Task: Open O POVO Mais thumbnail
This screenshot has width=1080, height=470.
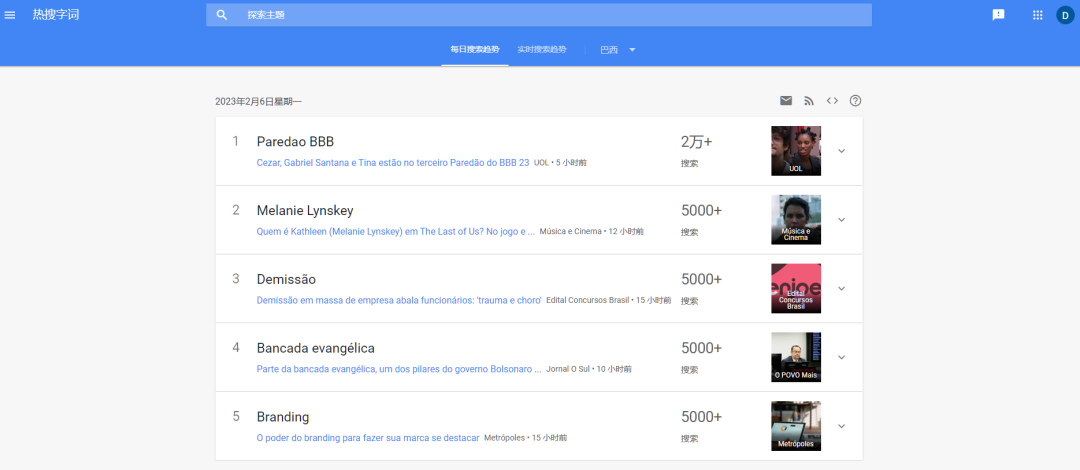Action: 796,357
